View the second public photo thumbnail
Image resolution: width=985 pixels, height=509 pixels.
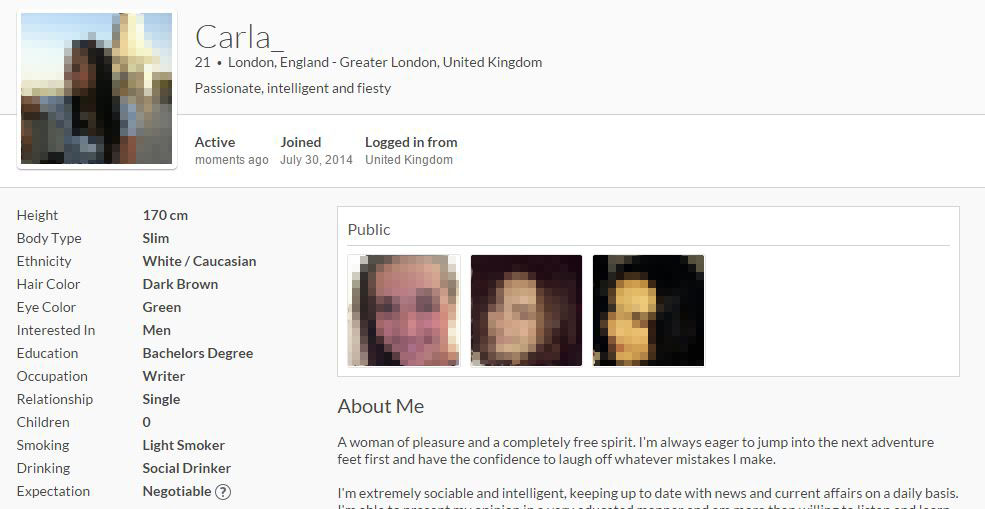[x=526, y=310]
